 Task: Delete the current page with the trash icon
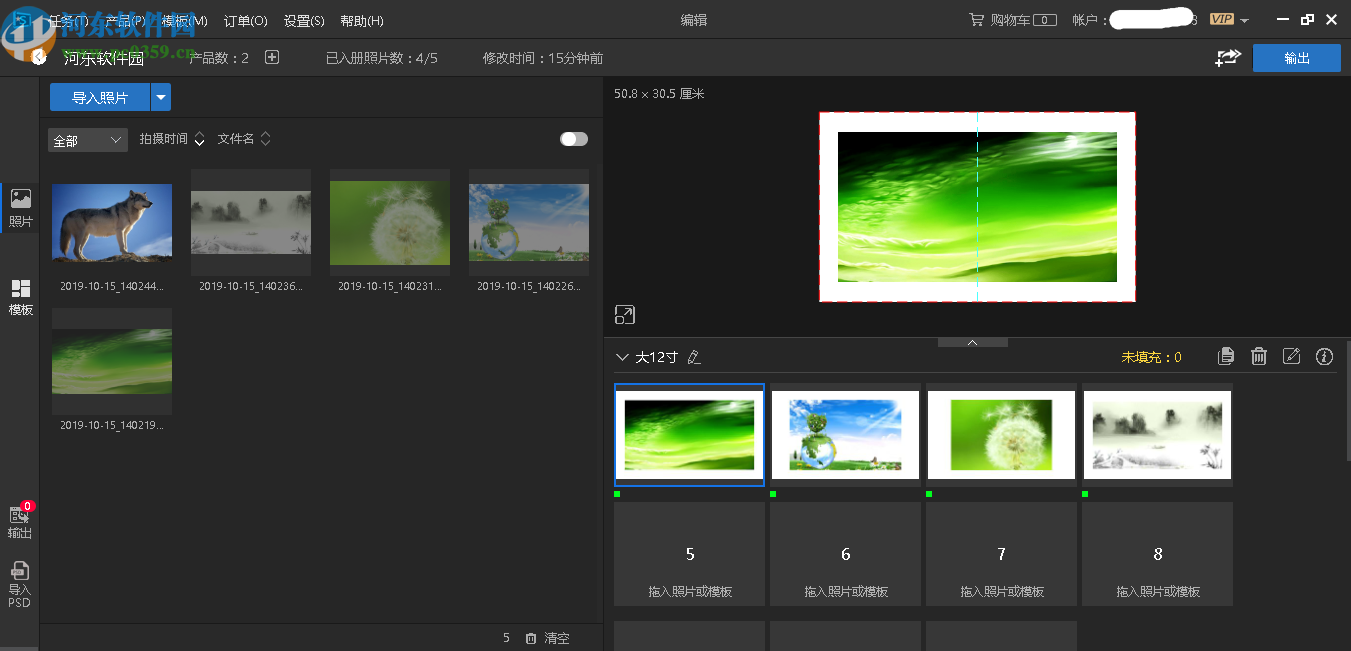pos(1258,356)
